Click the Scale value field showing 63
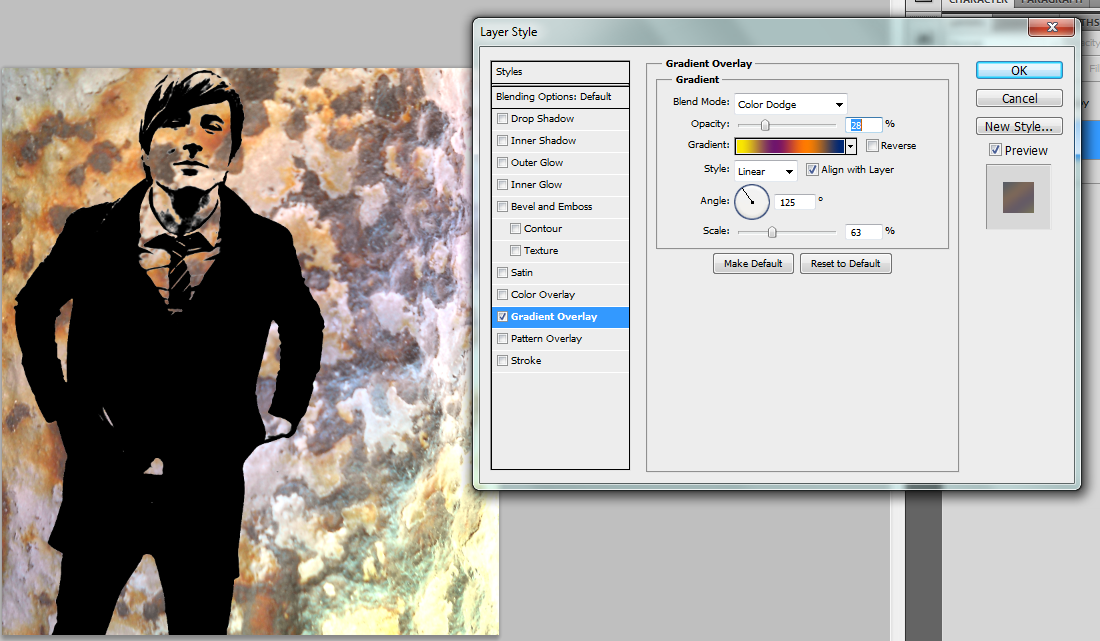The width and height of the screenshot is (1100, 641). (x=864, y=232)
